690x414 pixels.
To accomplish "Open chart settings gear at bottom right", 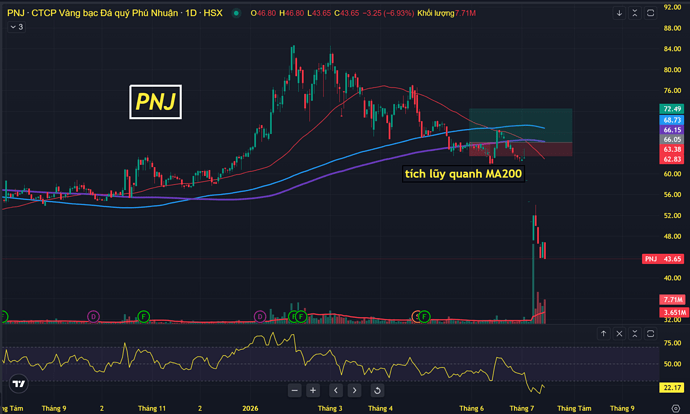I will point(675,408).
